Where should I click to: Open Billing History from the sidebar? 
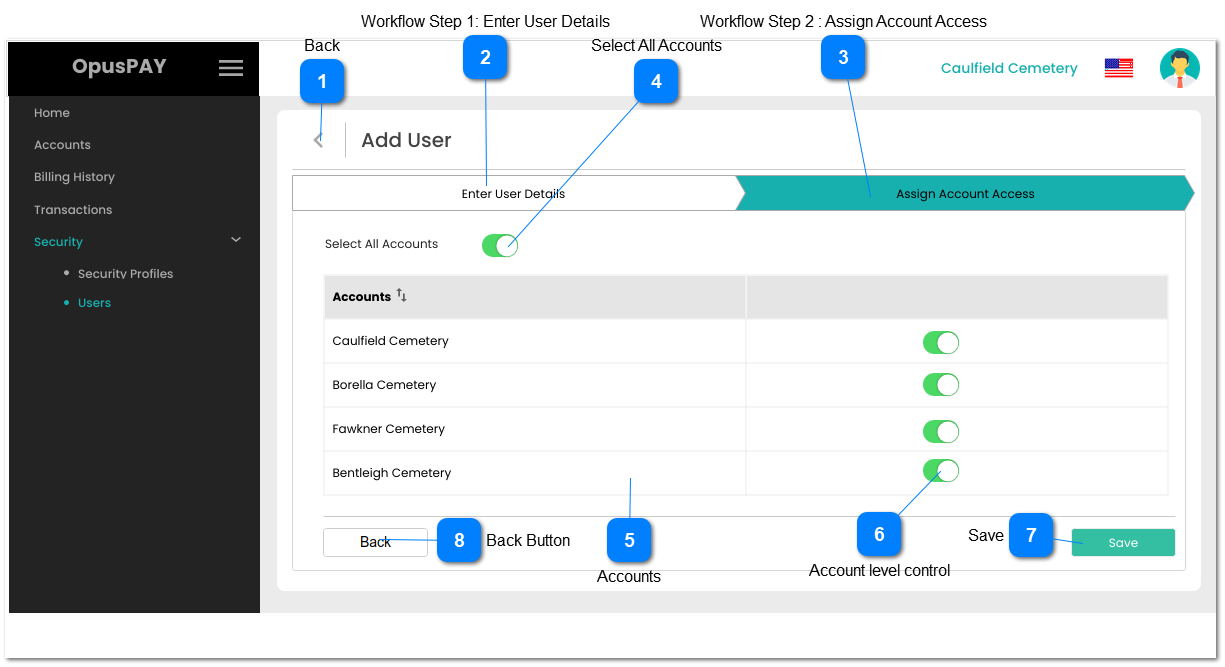click(75, 177)
